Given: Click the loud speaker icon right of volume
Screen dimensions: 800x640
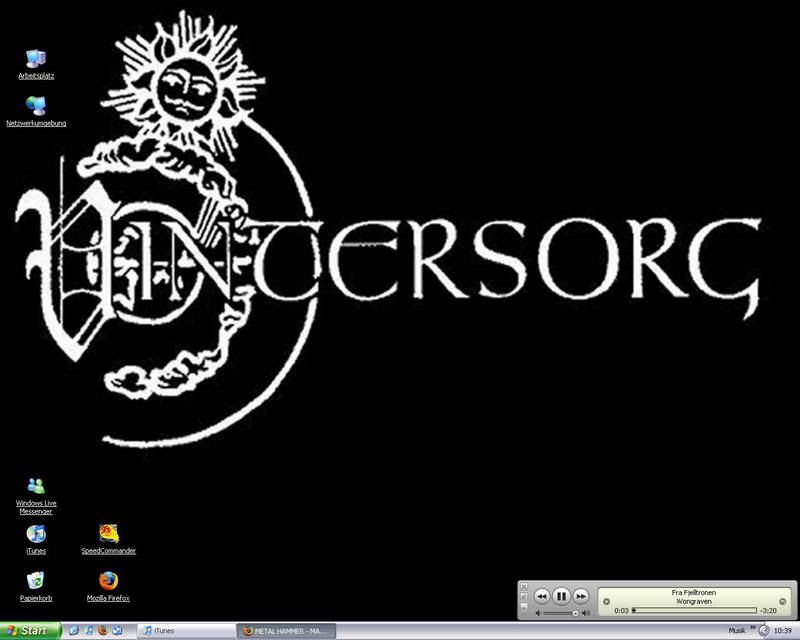Looking at the screenshot, I should tap(586, 613).
